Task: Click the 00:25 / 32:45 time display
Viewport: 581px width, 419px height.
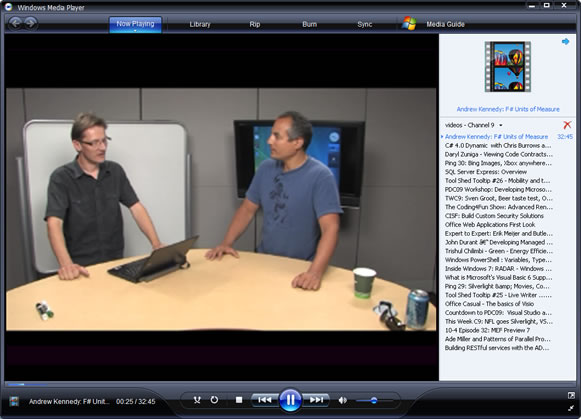Action: [136, 402]
